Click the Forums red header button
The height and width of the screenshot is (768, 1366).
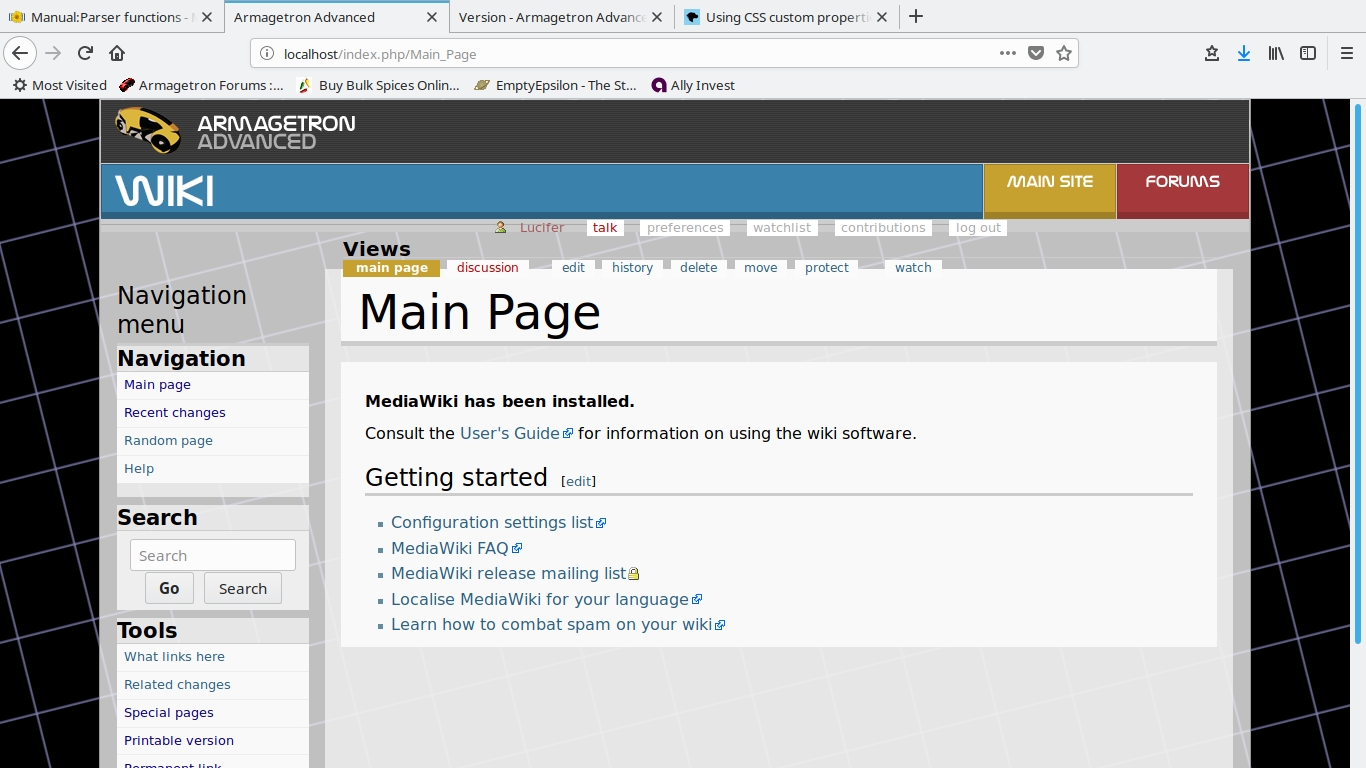pos(1182,182)
